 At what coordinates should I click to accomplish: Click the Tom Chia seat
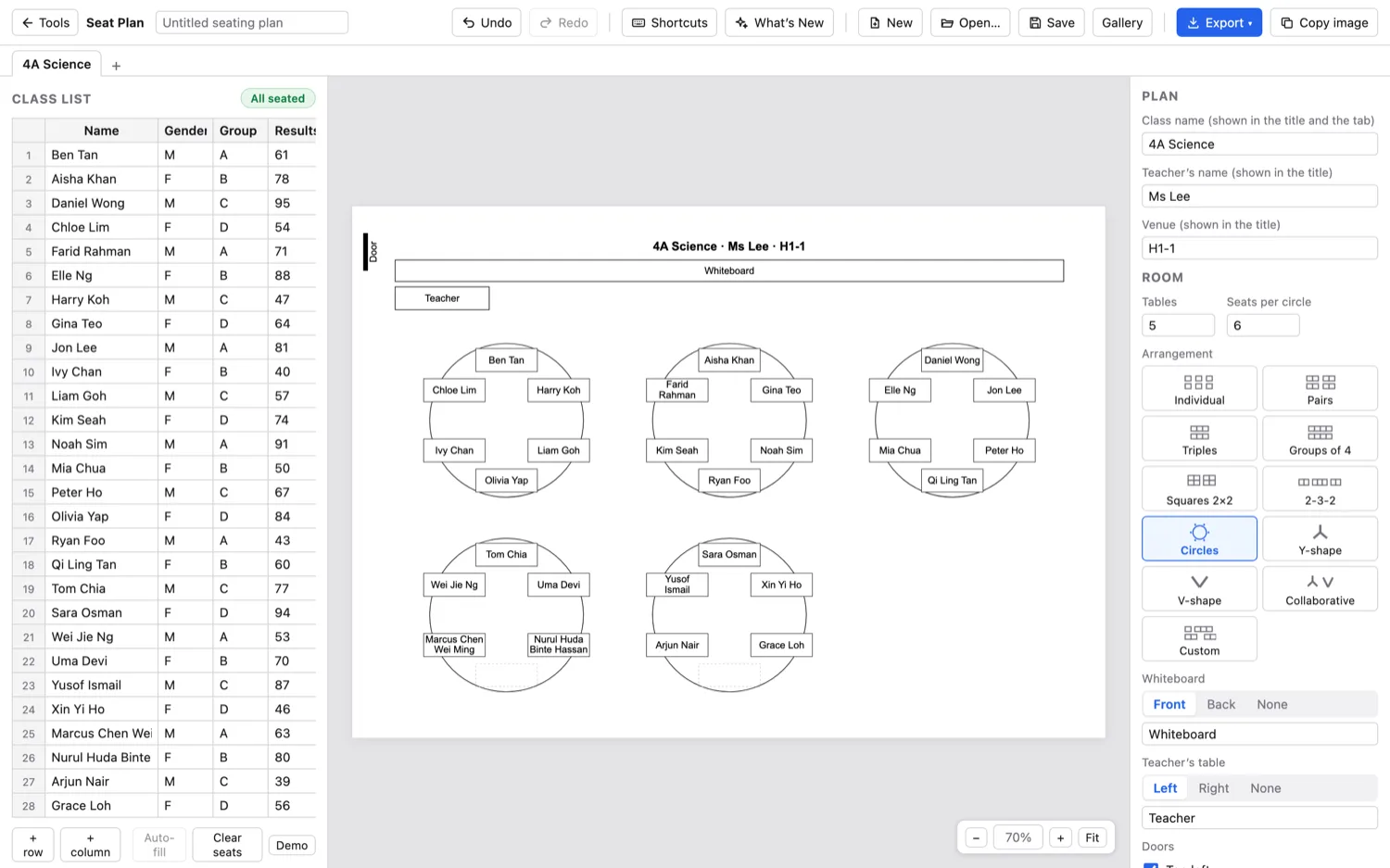click(506, 554)
